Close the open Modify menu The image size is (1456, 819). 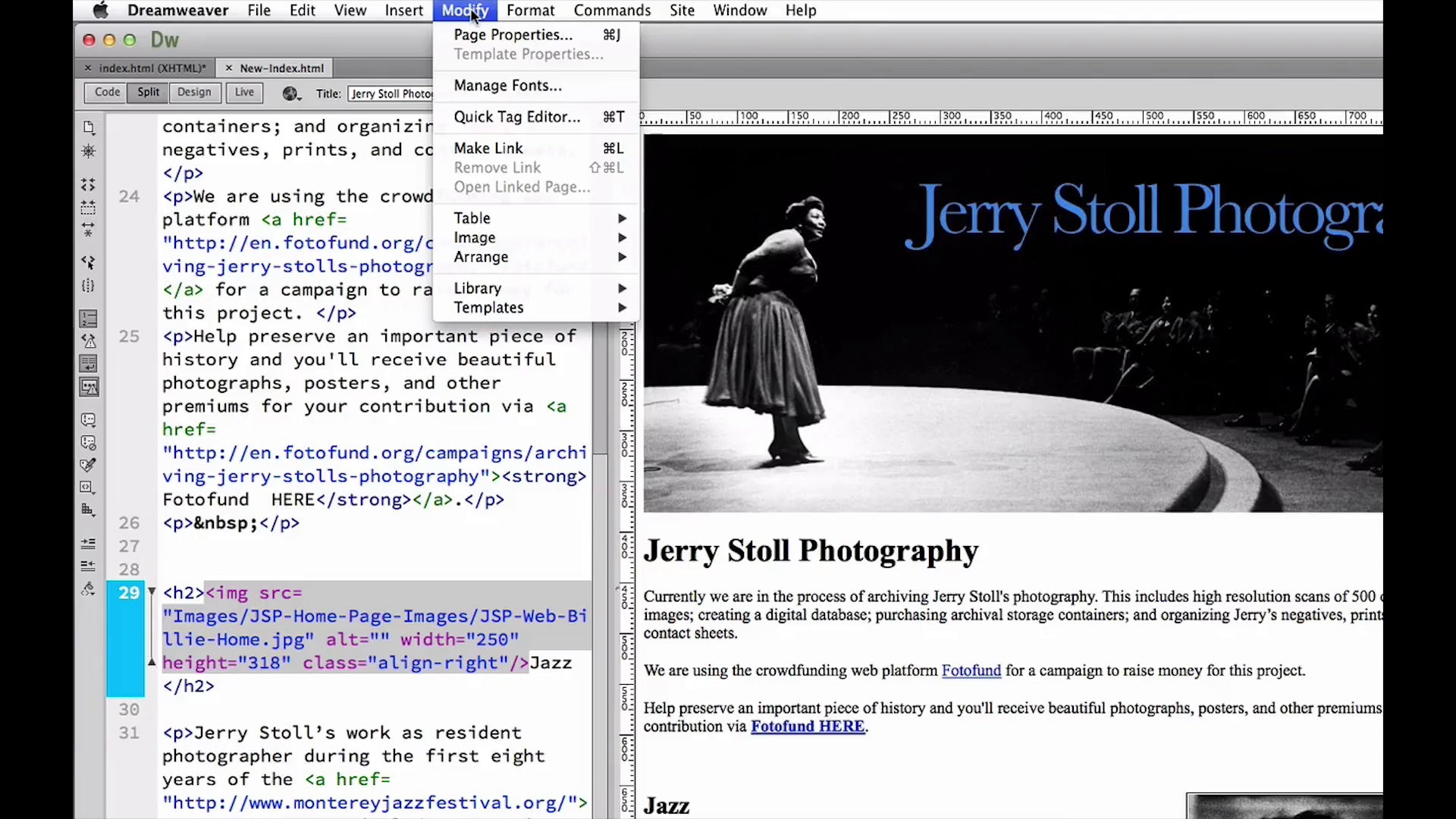pyautogui.click(x=465, y=11)
